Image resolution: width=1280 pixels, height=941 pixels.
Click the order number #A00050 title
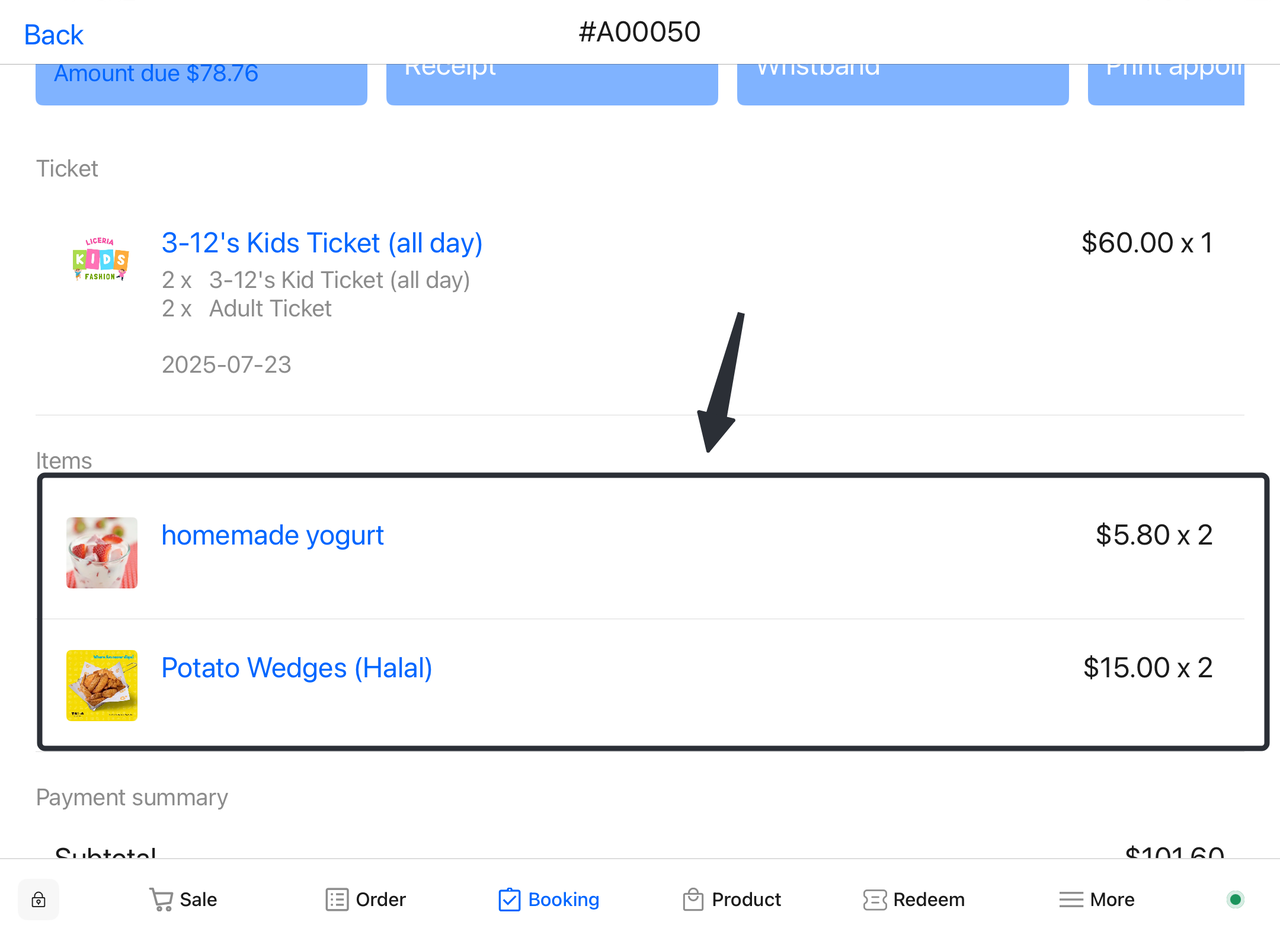pyautogui.click(x=640, y=32)
